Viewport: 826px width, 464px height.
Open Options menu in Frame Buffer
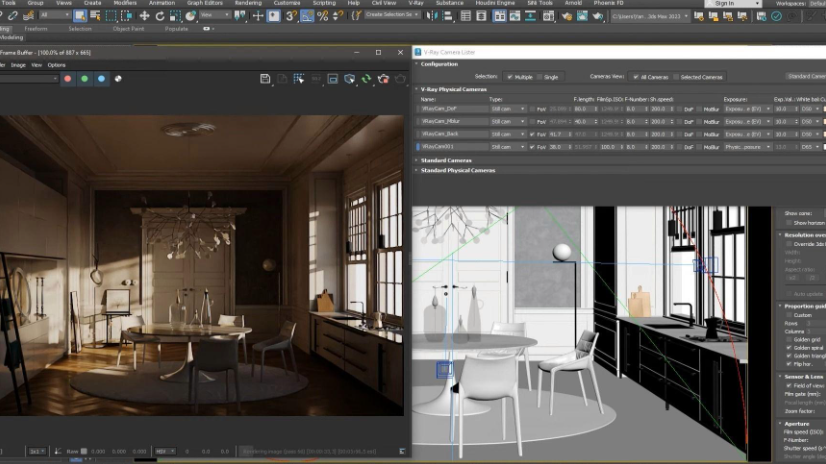pos(56,65)
